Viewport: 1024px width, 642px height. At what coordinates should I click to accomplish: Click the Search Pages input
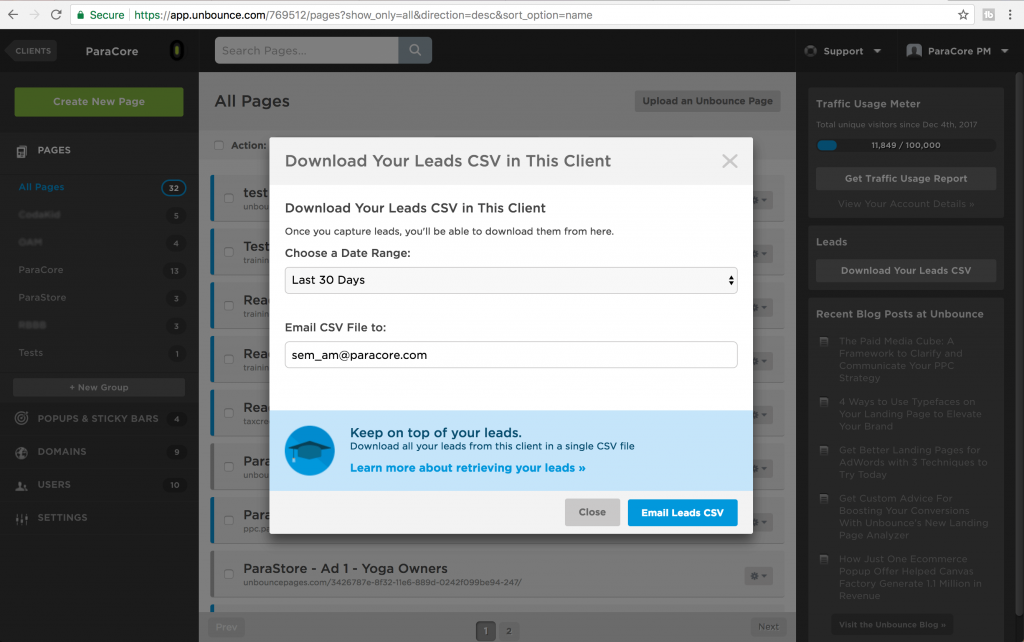[x=306, y=50]
